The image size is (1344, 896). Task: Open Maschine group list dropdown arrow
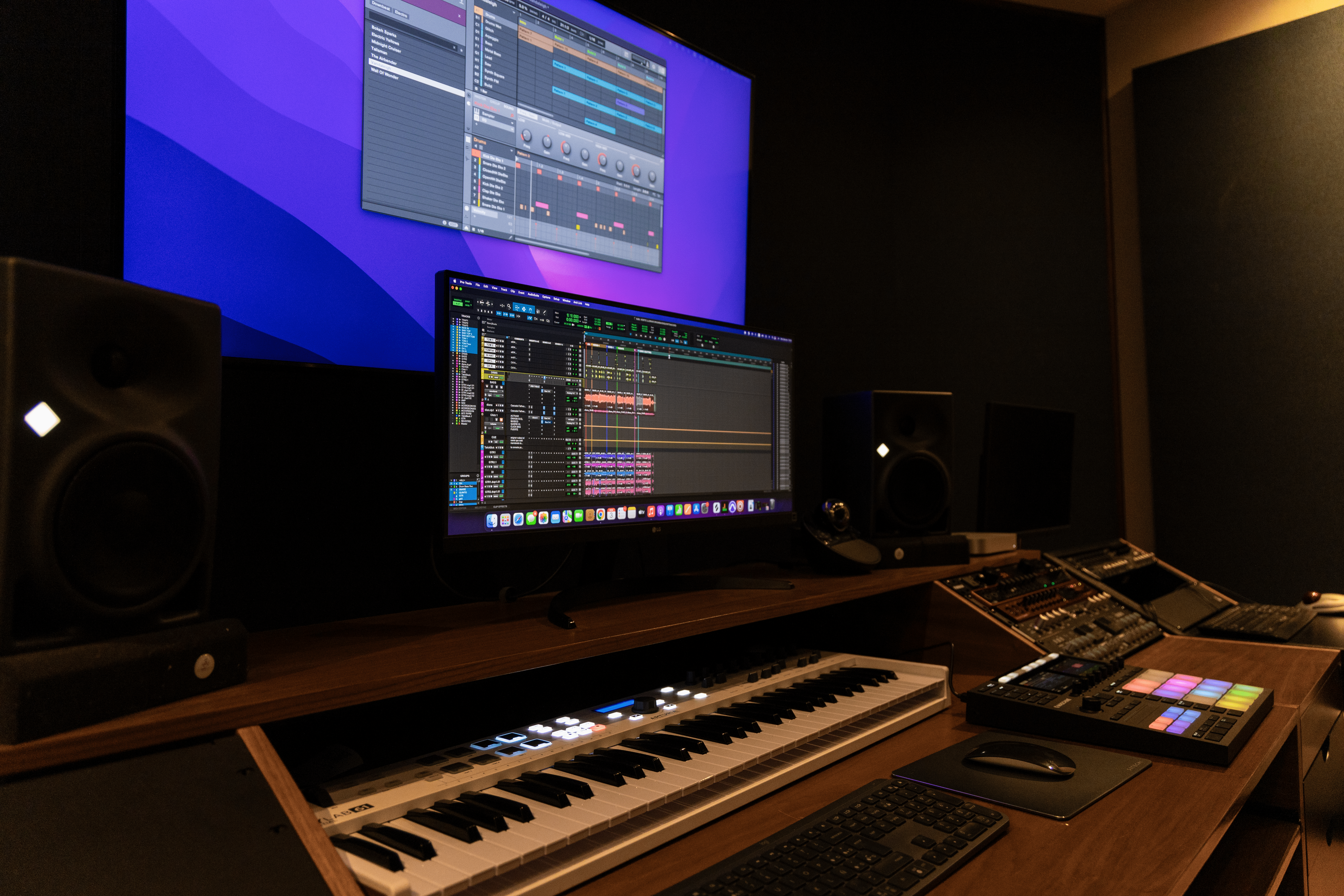tap(514, 13)
